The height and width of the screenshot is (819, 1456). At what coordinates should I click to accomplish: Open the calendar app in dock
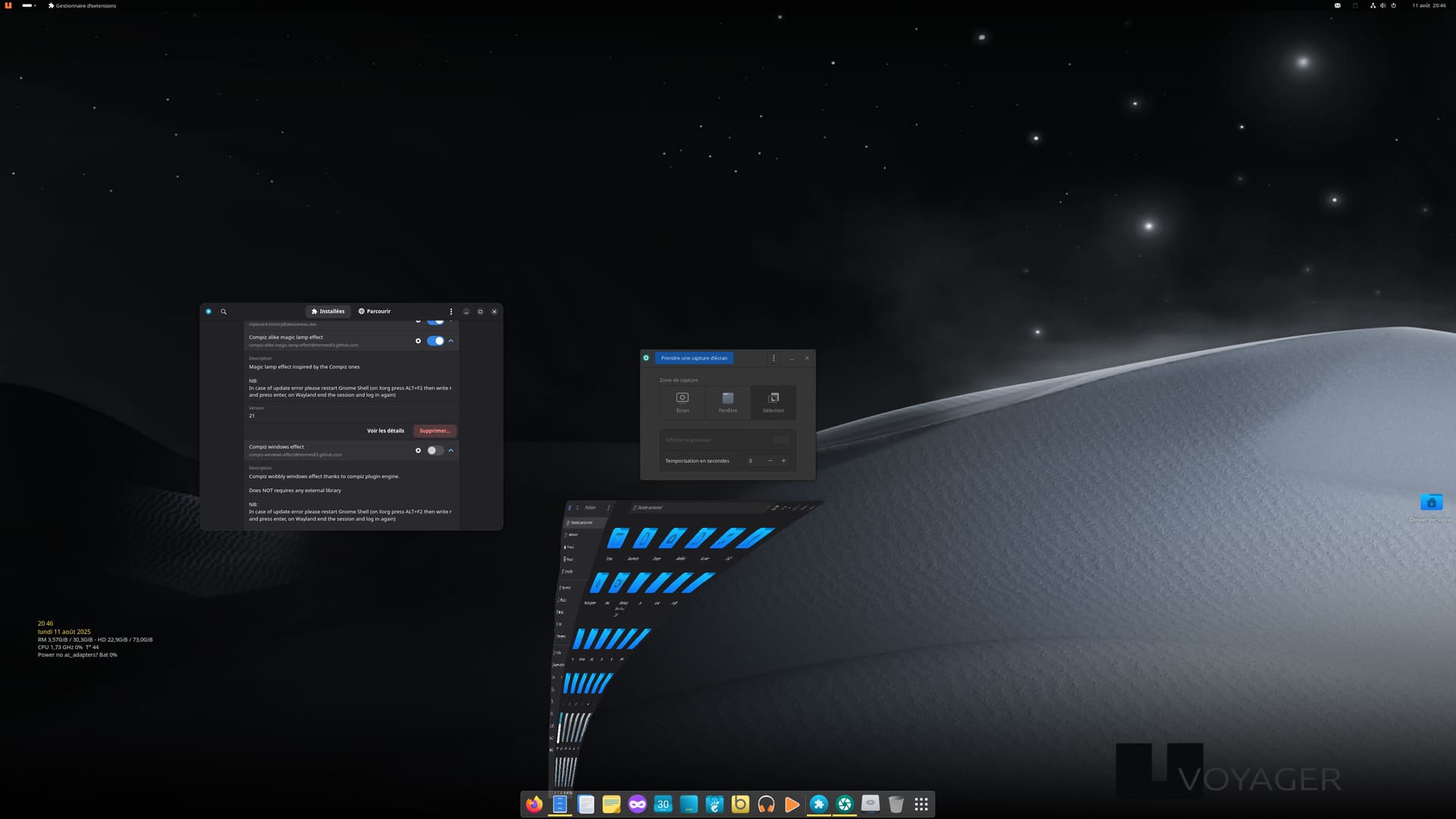(663, 805)
